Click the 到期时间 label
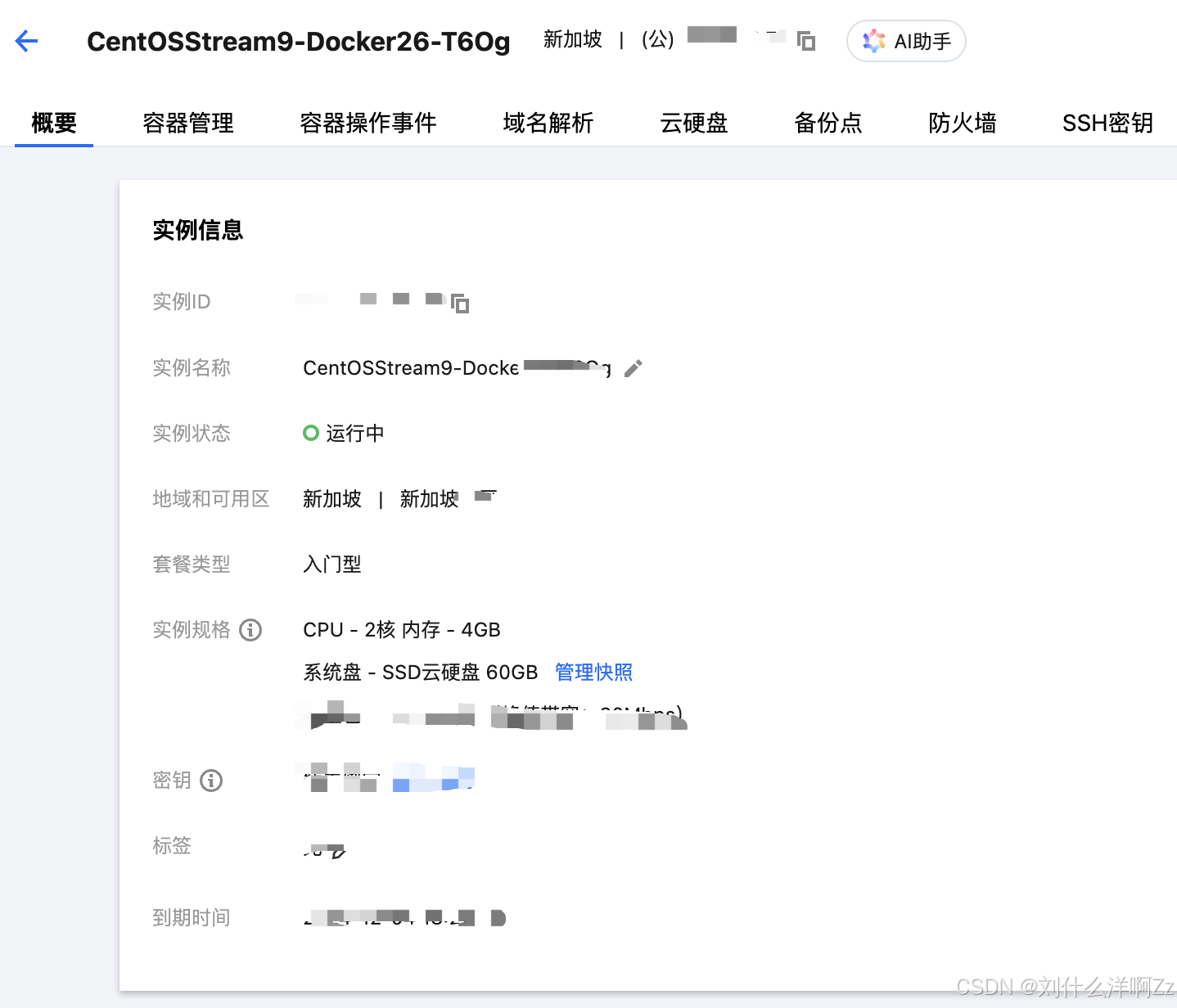This screenshot has width=1177, height=1008. point(192,918)
